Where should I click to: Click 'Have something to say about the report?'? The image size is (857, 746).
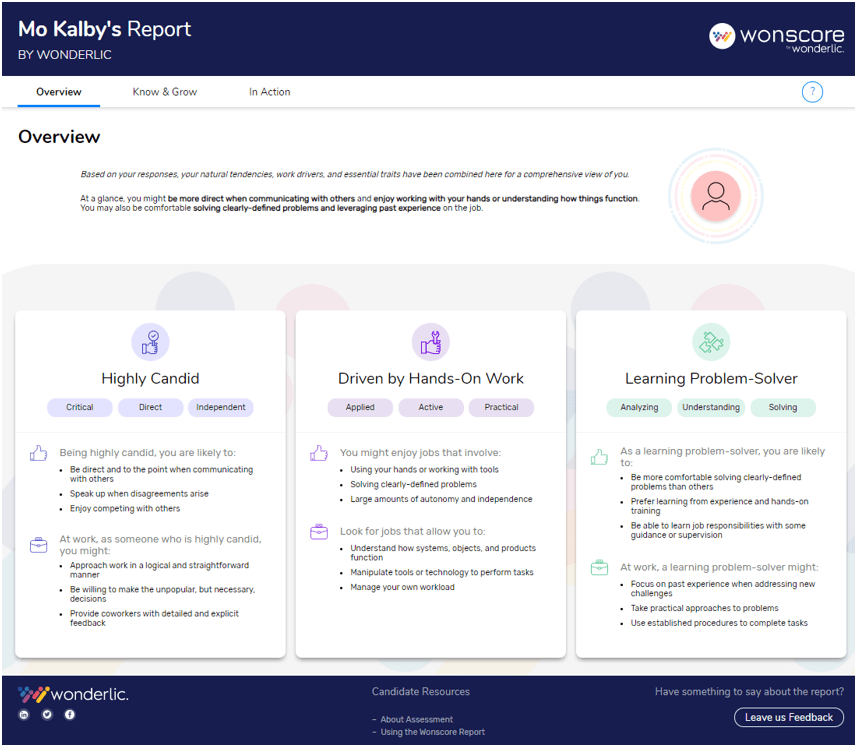(749, 691)
